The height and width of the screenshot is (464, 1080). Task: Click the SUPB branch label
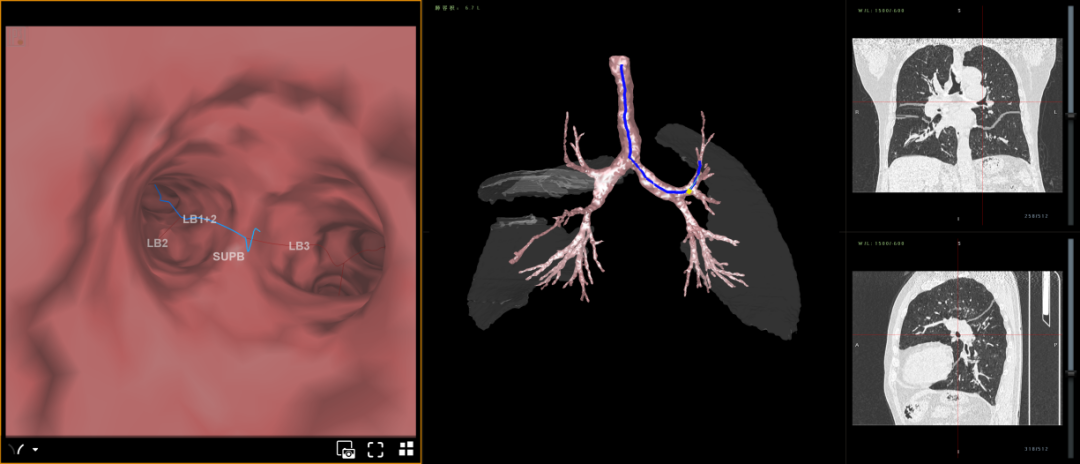pos(227,257)
